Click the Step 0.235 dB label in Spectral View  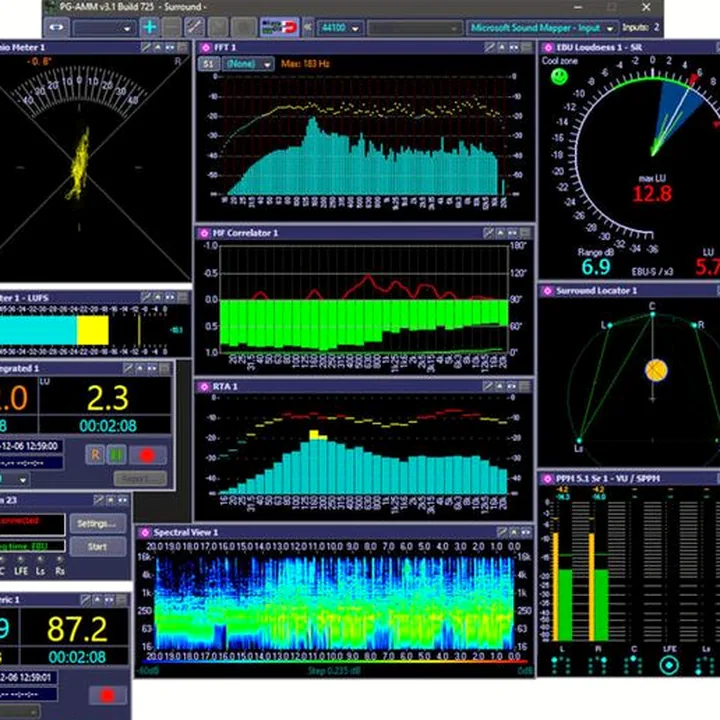334,671
